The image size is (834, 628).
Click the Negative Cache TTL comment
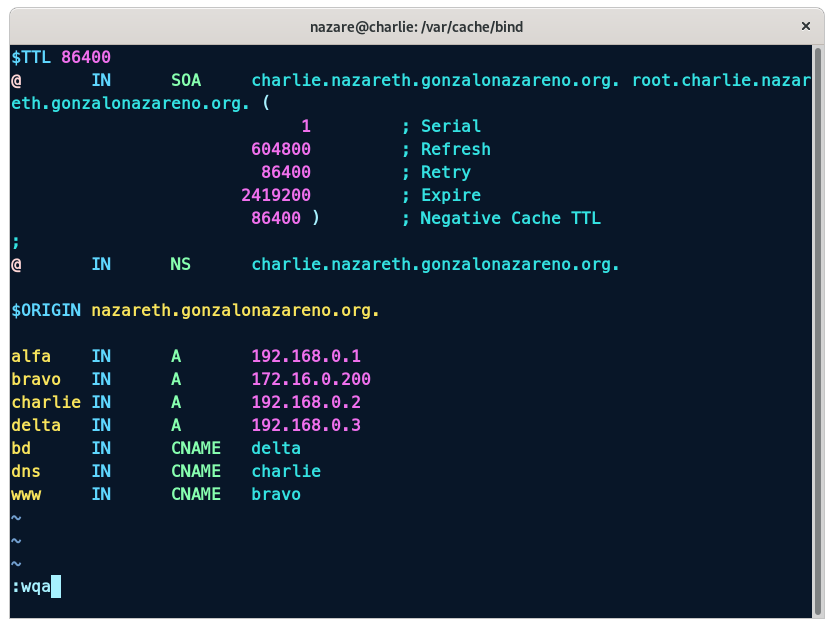click(x=510, y=218)
